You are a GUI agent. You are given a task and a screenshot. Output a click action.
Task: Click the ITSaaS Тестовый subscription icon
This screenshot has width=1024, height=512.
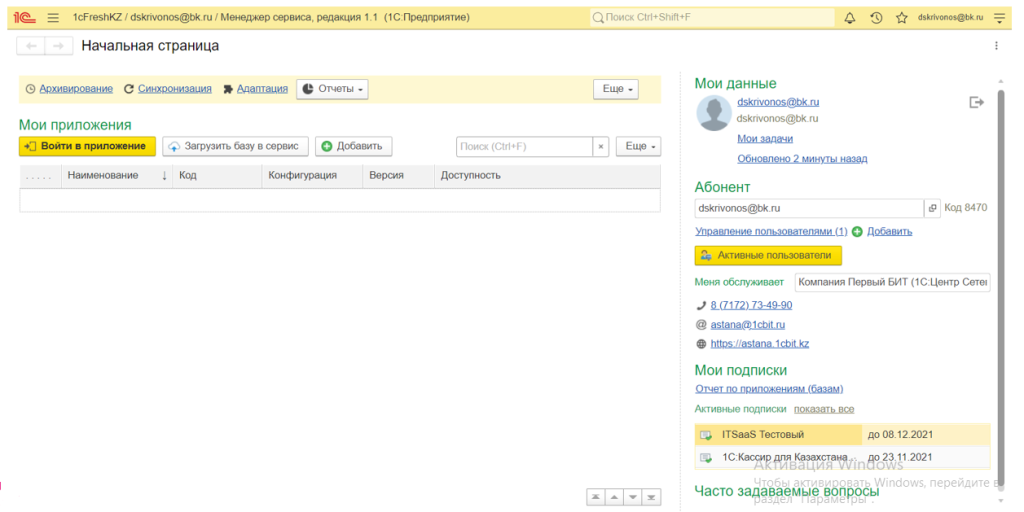click(706, 435)
